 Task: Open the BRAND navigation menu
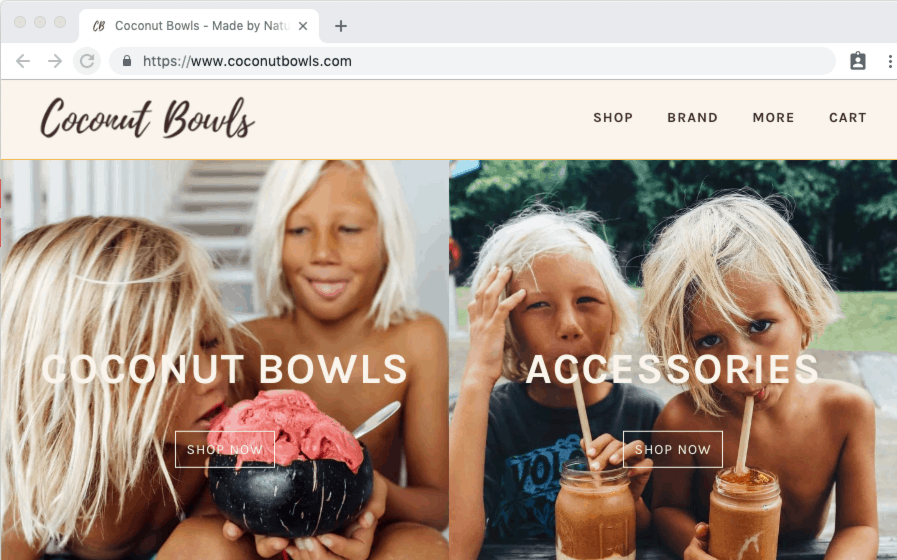(x=692, y=118)
